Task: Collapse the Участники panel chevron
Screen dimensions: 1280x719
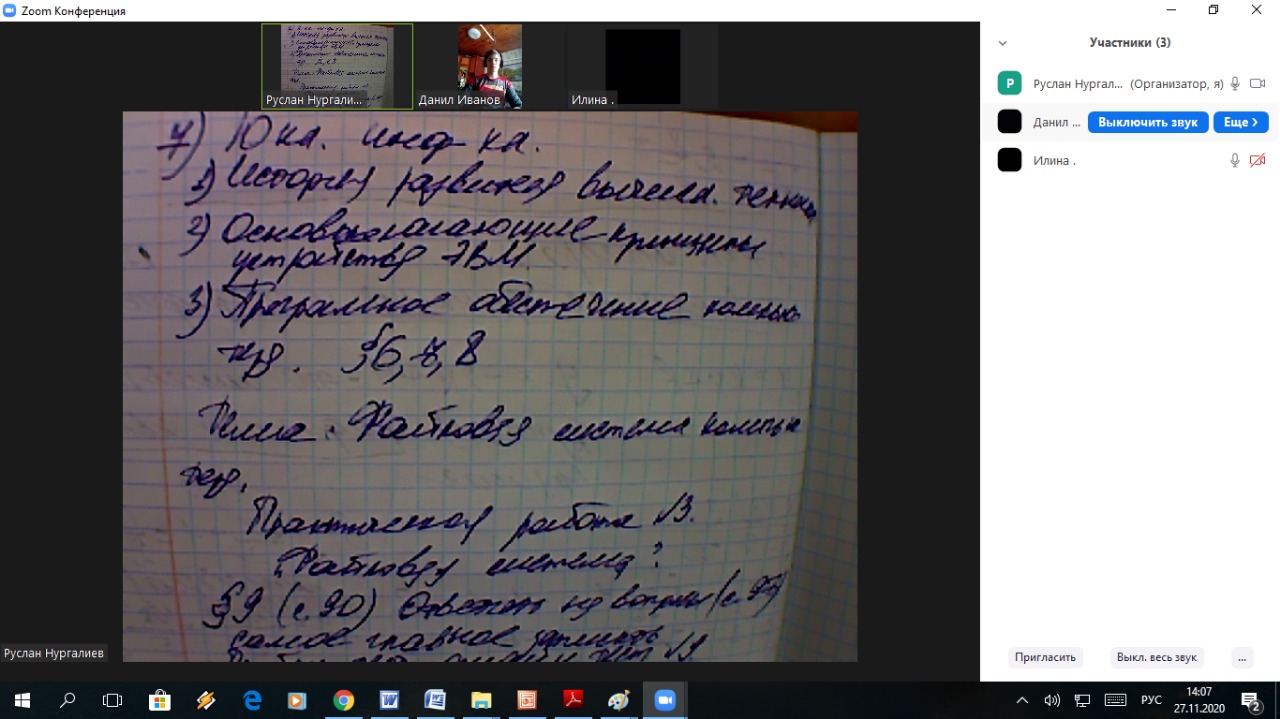Action: pos(1002,43)
